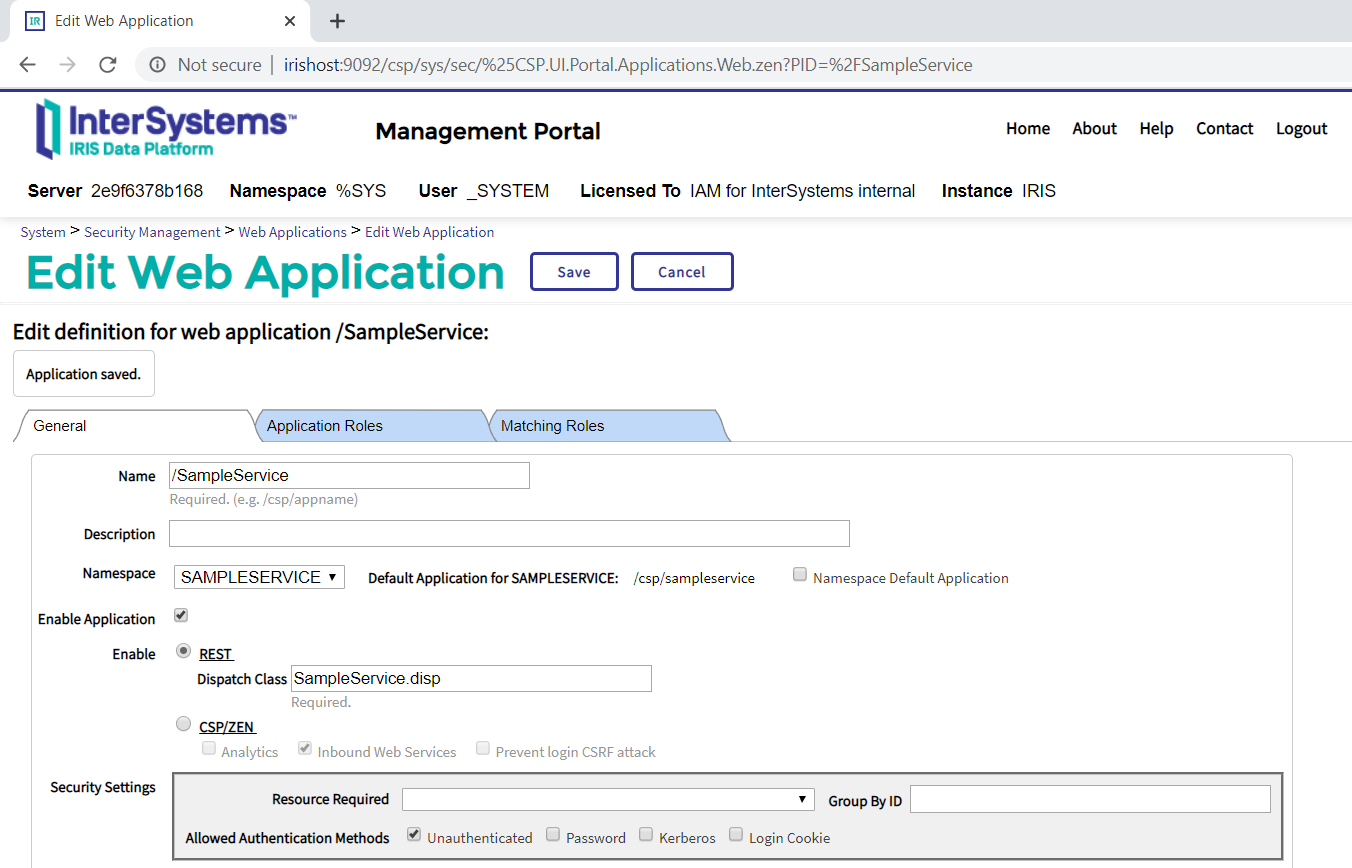The image size is (1352, 868).
Task: Click the '/csp/sampleservice' default application text
Action: tap(694, 578)
